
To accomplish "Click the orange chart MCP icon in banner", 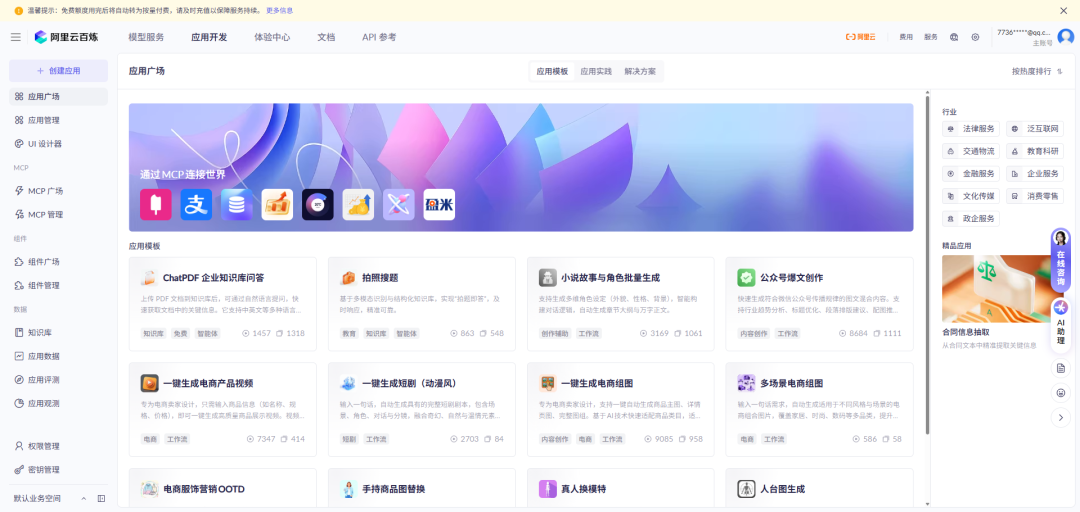I will (278, 205).
